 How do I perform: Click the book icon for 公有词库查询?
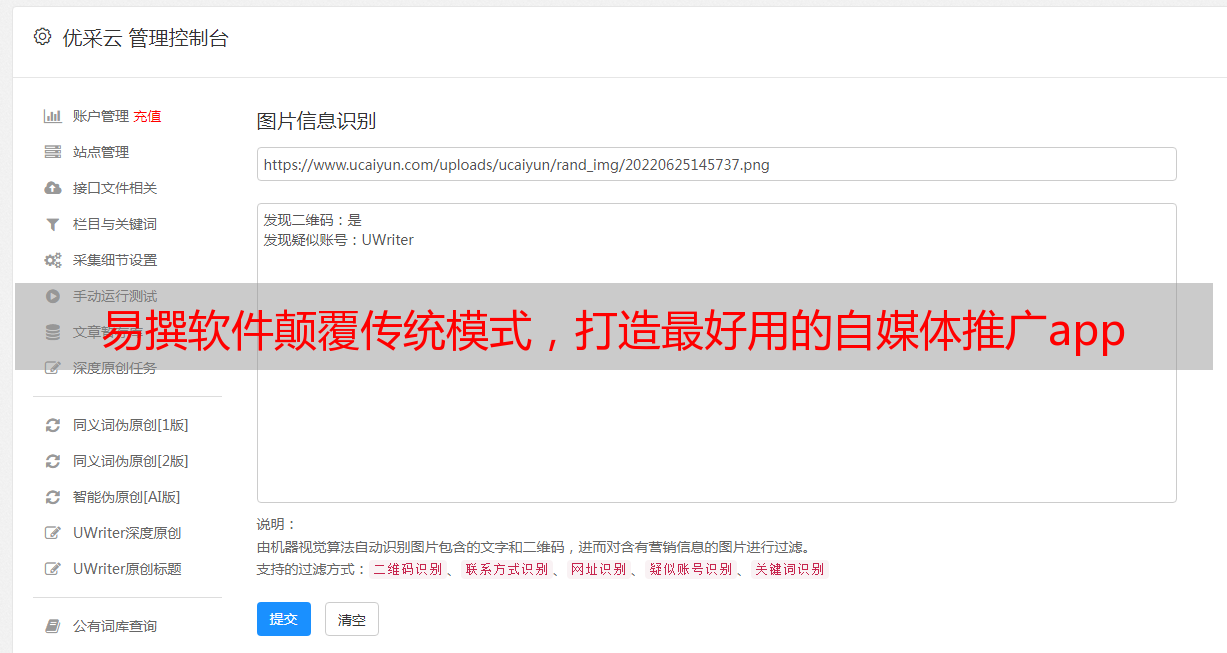point(53,626)
